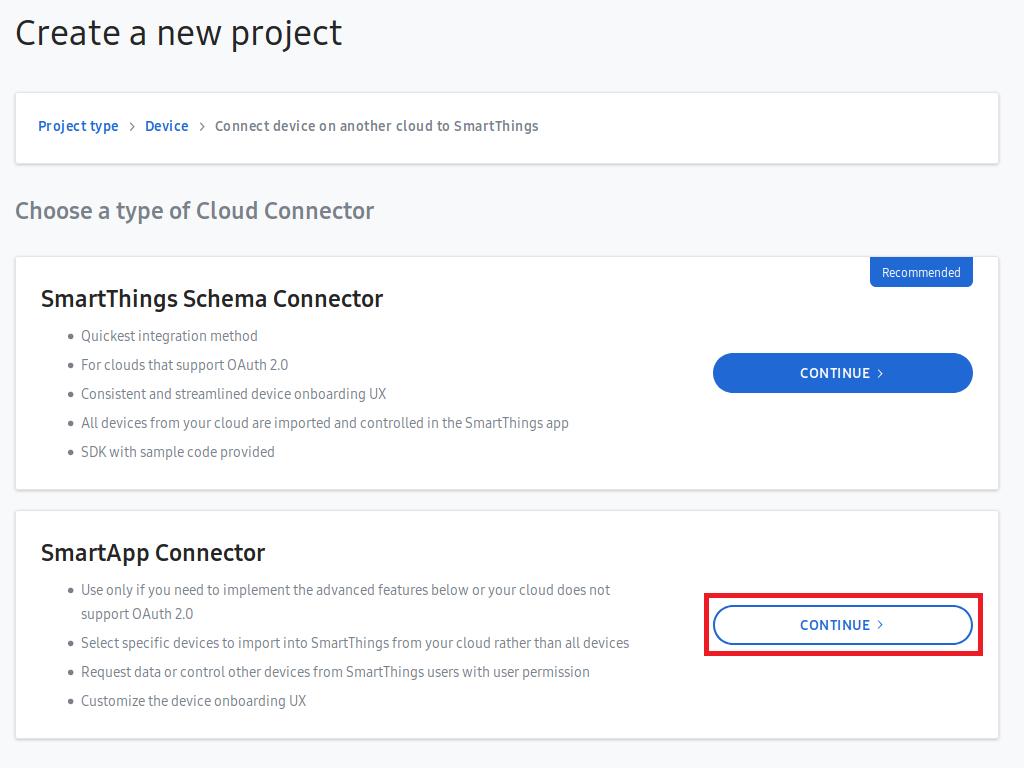The width and height of the screenshot is (1024, 768).
Task: Go back to the Device breadcrumb step
Action: pos(166,126)
